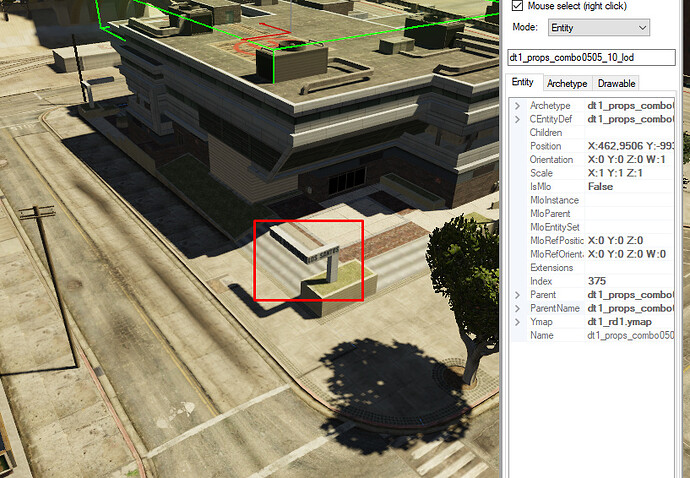Toggle the Mouse select (right click) checkbox
Screen dimensions: 690x478
518,6
